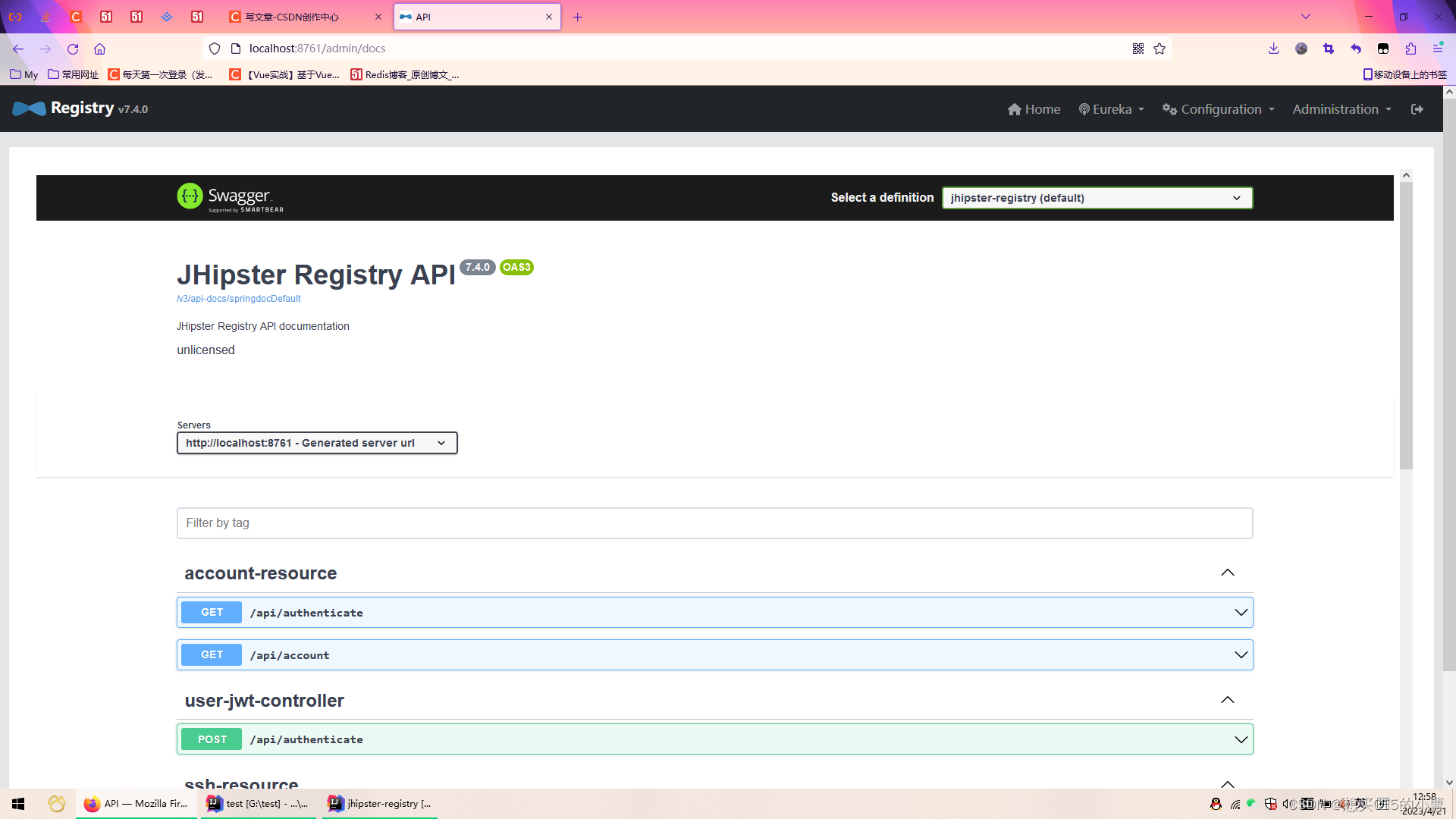
Task: Click the shield tracking protection icon
Action: tap(215, 49)
